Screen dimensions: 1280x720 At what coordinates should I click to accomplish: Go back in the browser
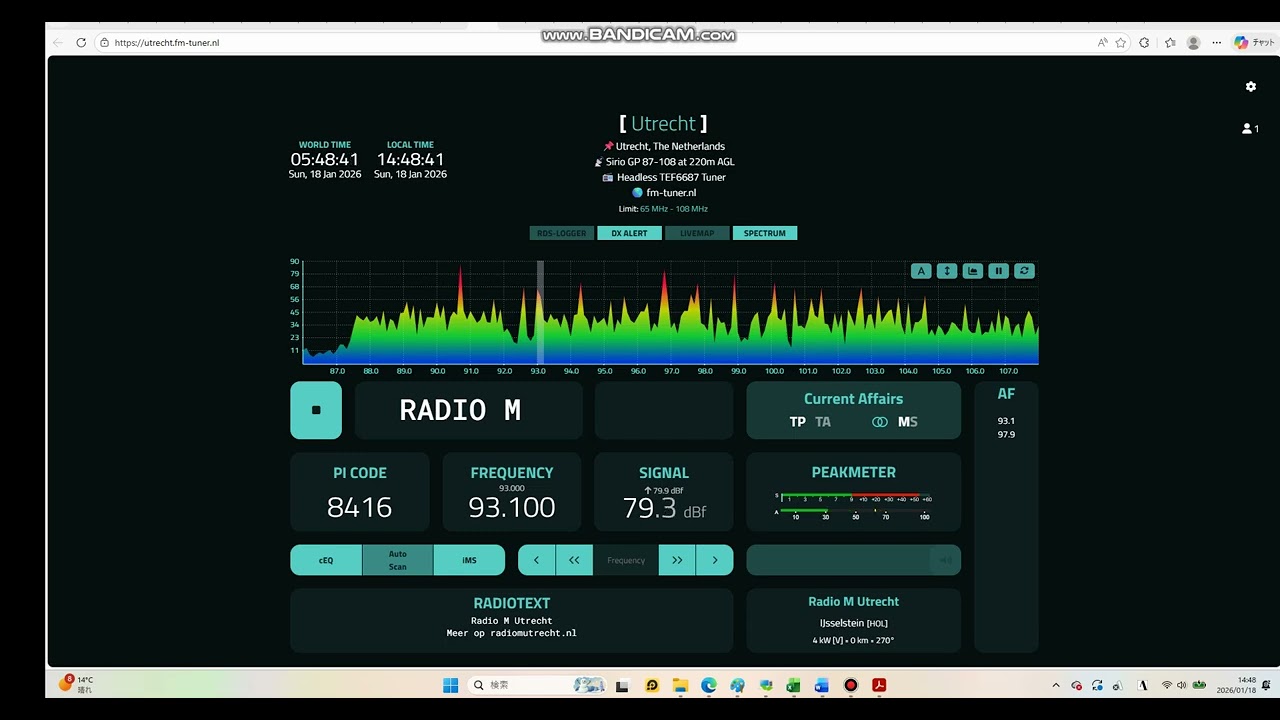pyautogui.click(x=58, y=43)
